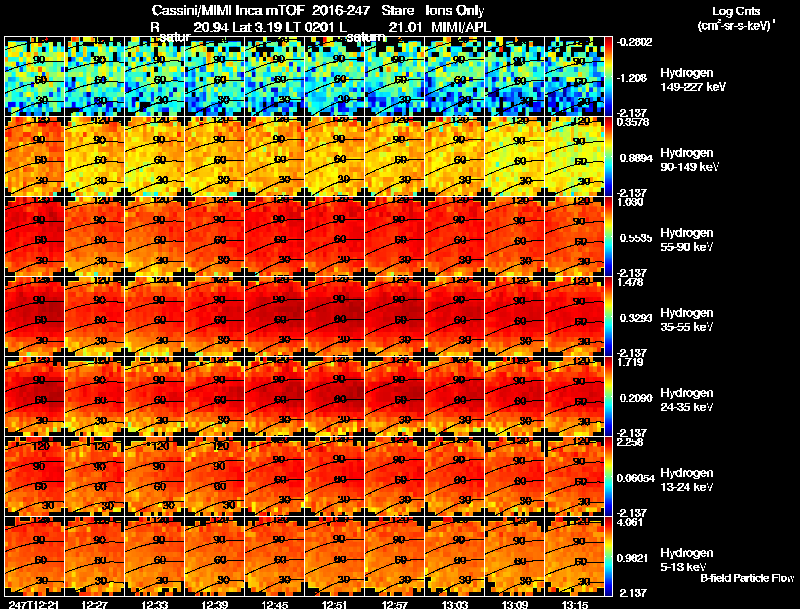Click the colorbar value '0.3578'
This screenshot has height=609, width=800.
coord(633,122)
